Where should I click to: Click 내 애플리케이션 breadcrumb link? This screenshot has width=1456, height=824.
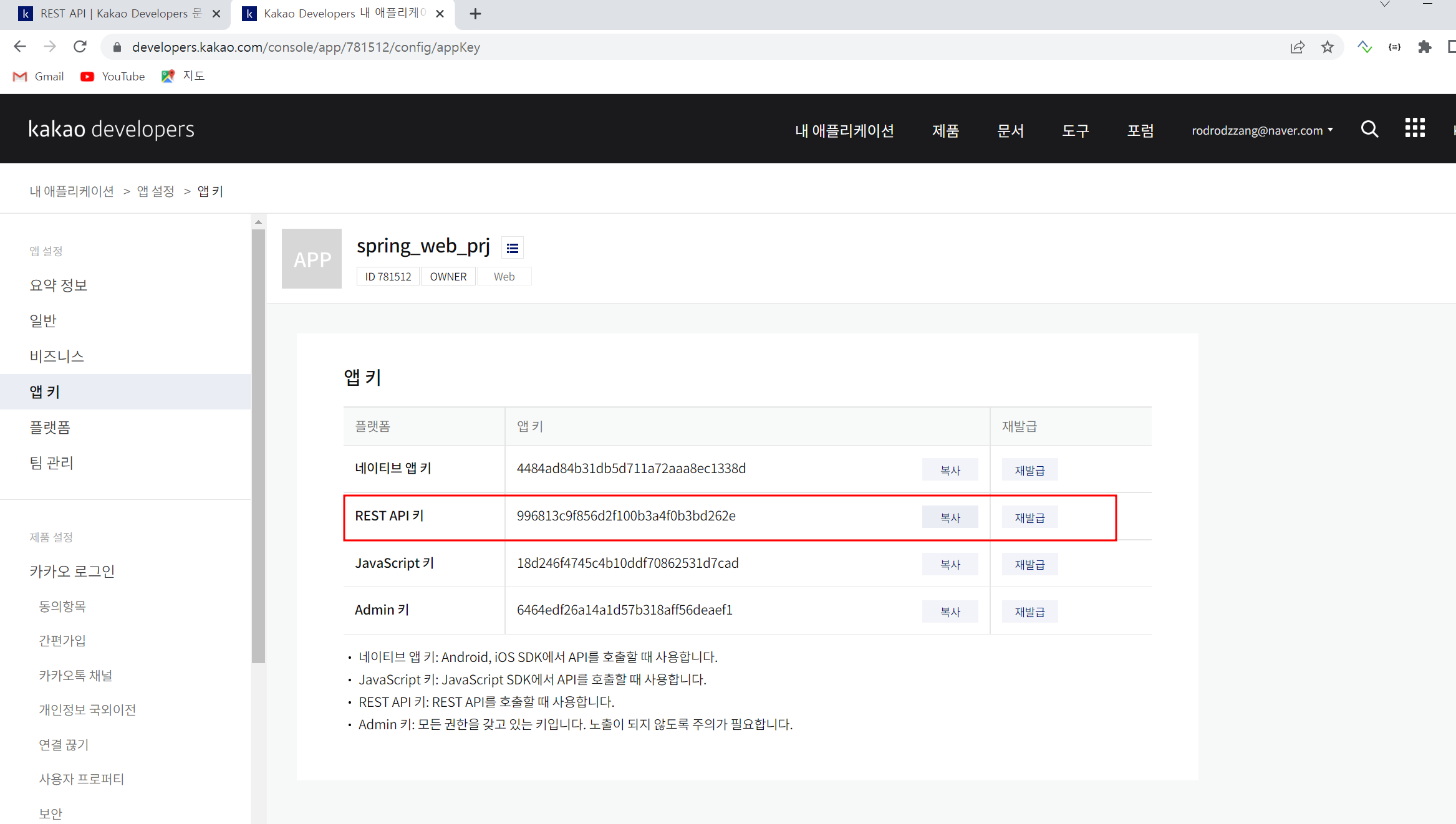pyautogui.click(x=72, y=191)
